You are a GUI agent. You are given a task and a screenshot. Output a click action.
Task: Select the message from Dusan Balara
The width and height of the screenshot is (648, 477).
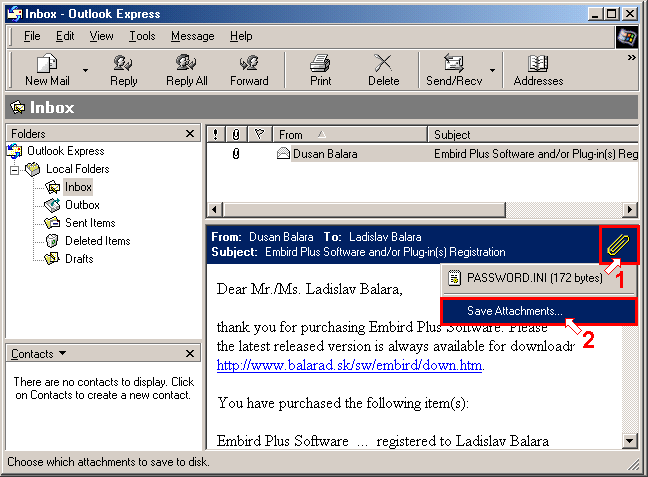click(x=422, y=154)
